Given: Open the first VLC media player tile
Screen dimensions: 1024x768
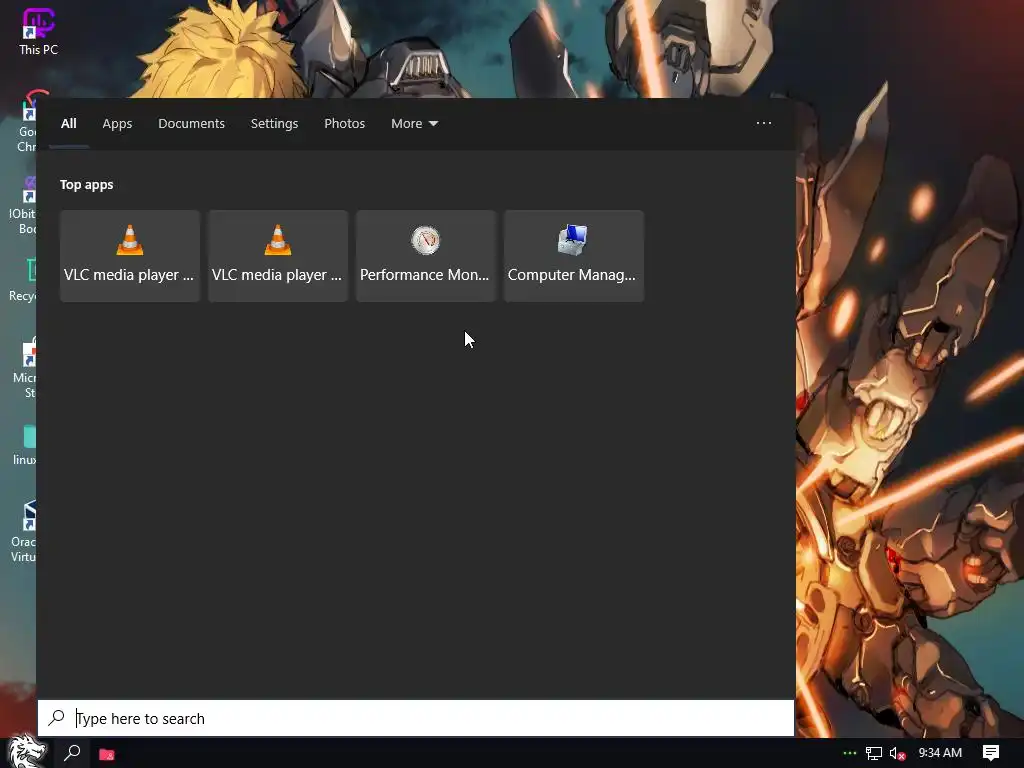Looking at the screenshot, I should pos(129,255).
